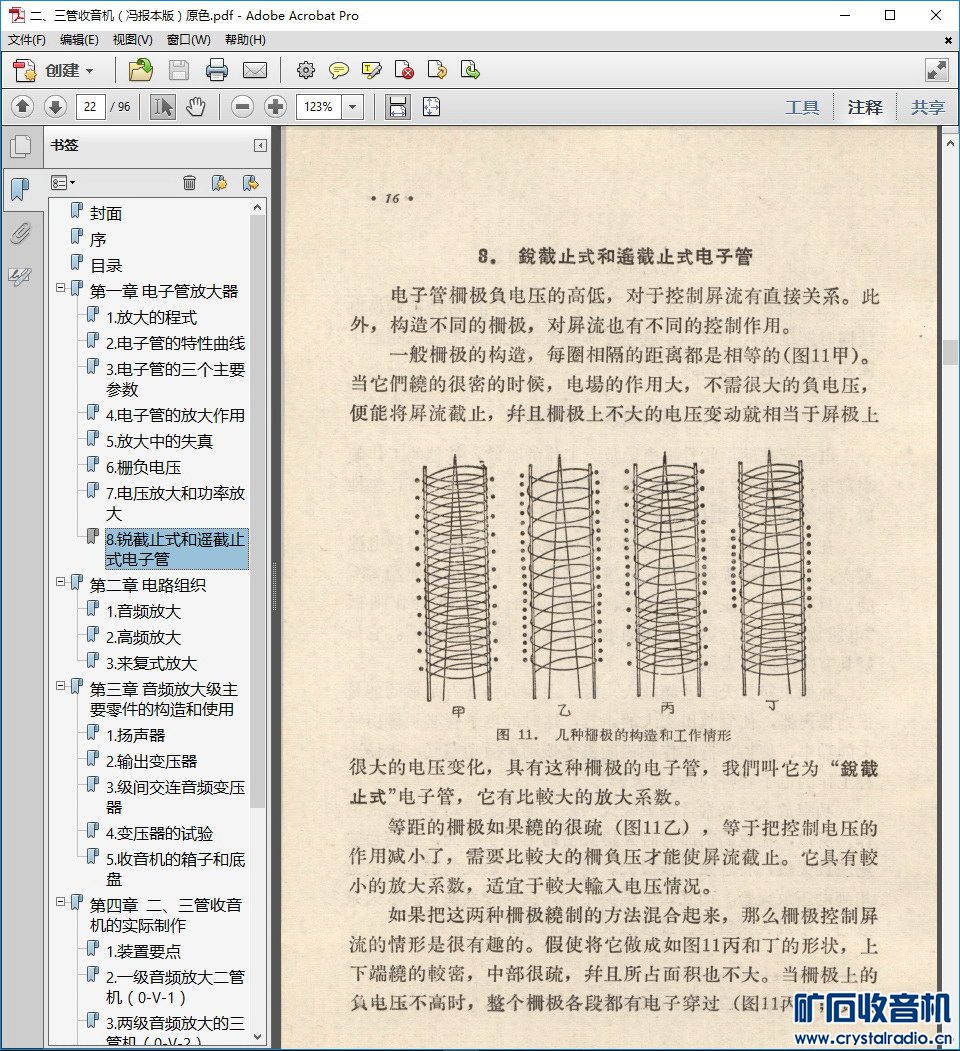The height and width of the screenshot is (1051, 960).
Task: Go to the next page arrow
Action: (x=55, y=107)
